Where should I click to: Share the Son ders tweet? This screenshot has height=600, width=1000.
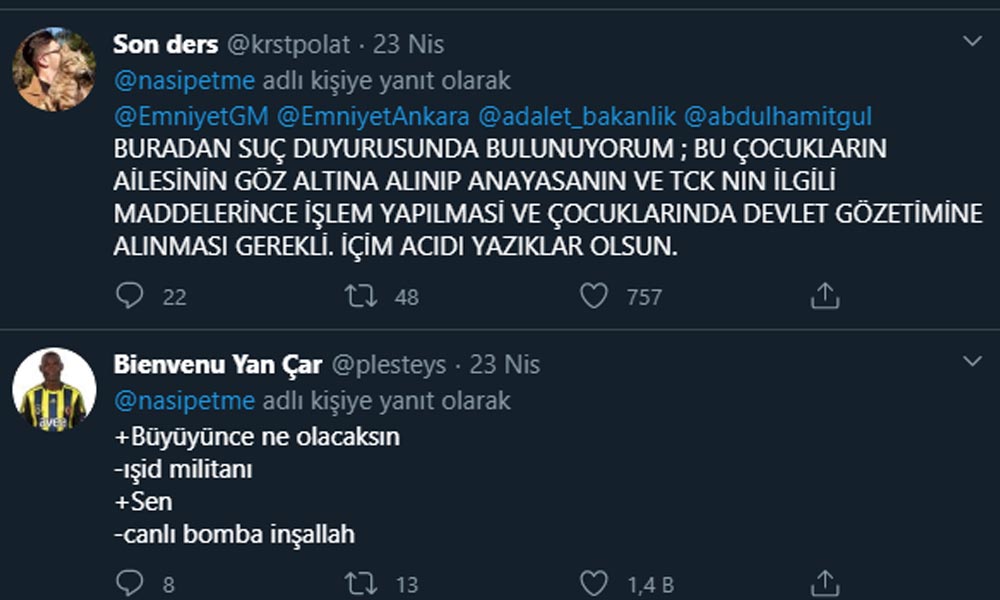pyautogui.click(x=824, y=296)
